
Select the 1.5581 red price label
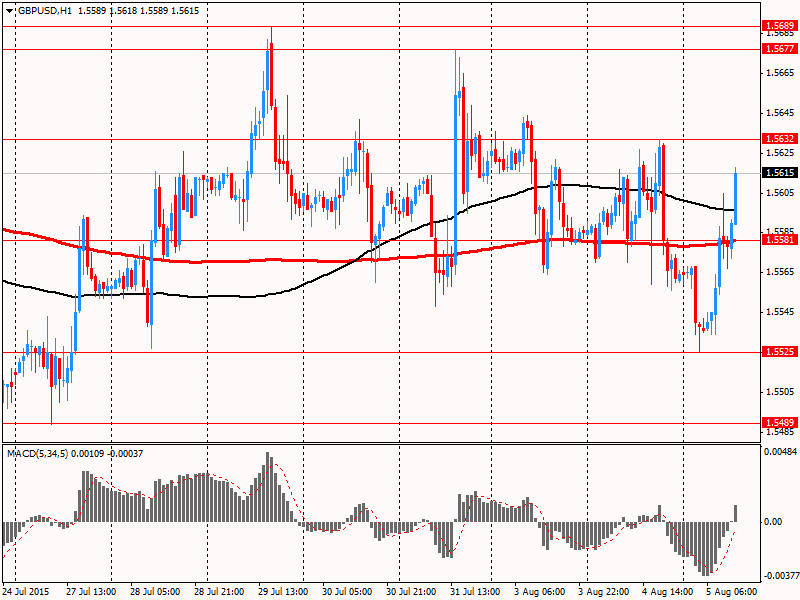(x=778, y=240)
